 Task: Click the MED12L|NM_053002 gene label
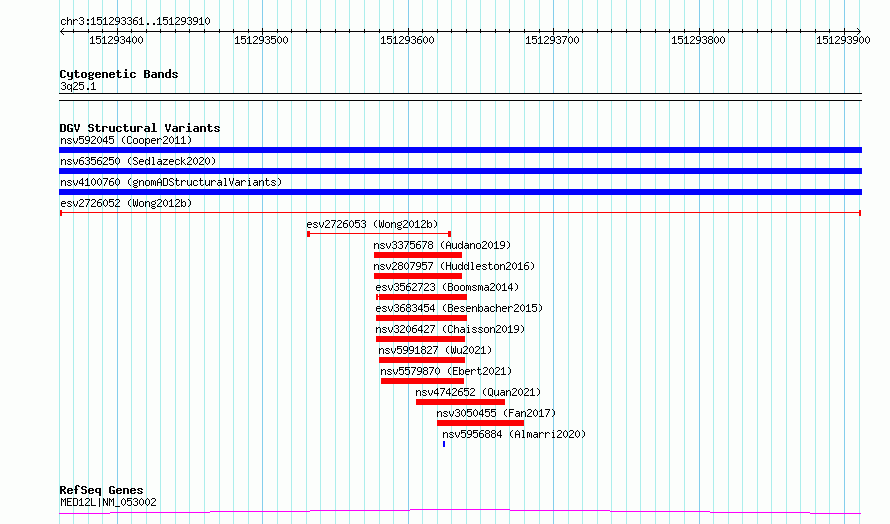click(x=108, y=502)
